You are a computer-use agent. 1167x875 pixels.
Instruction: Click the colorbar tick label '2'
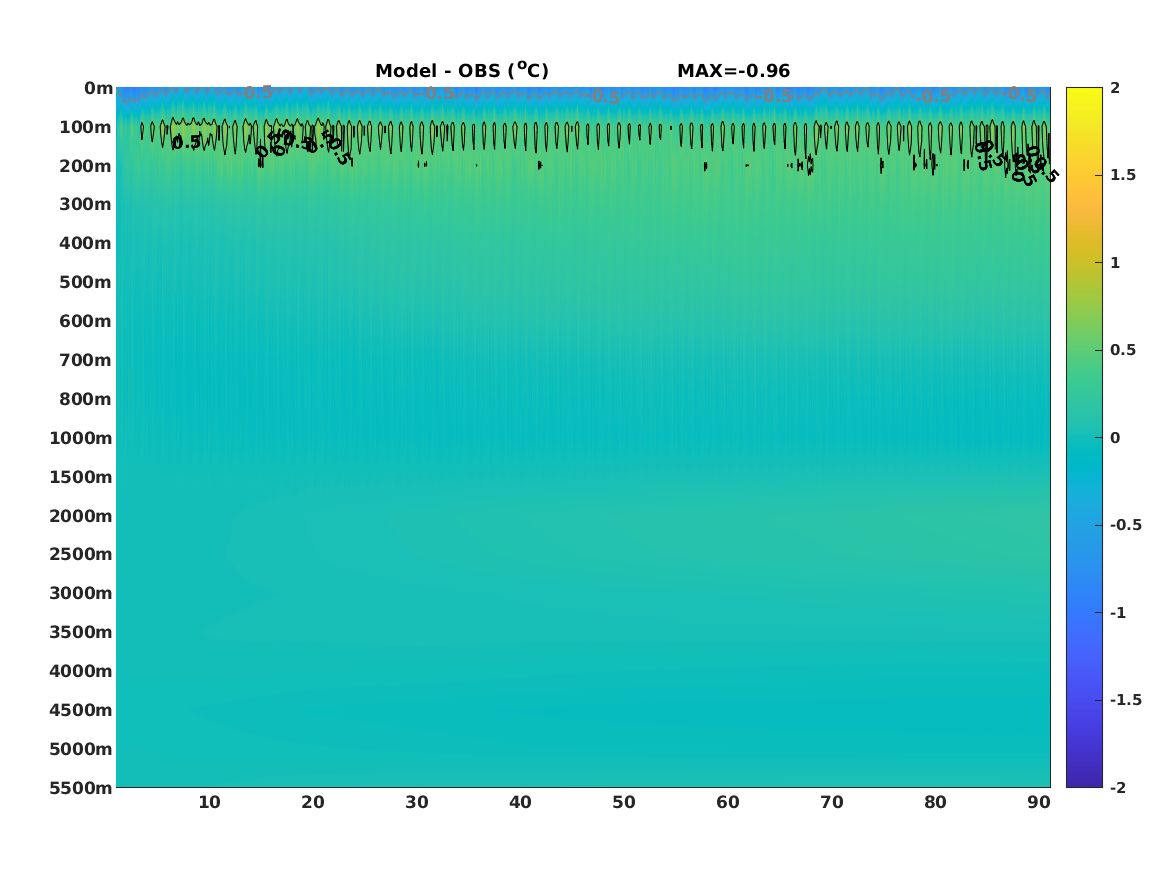tap(1115, 88)
